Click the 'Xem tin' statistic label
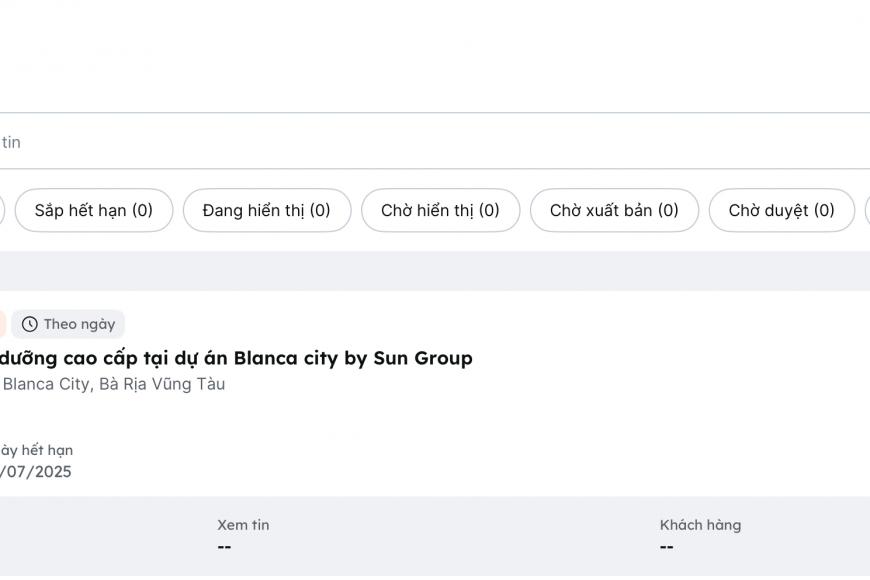Screen dimensions: 870x580 [x=243, y=525]
